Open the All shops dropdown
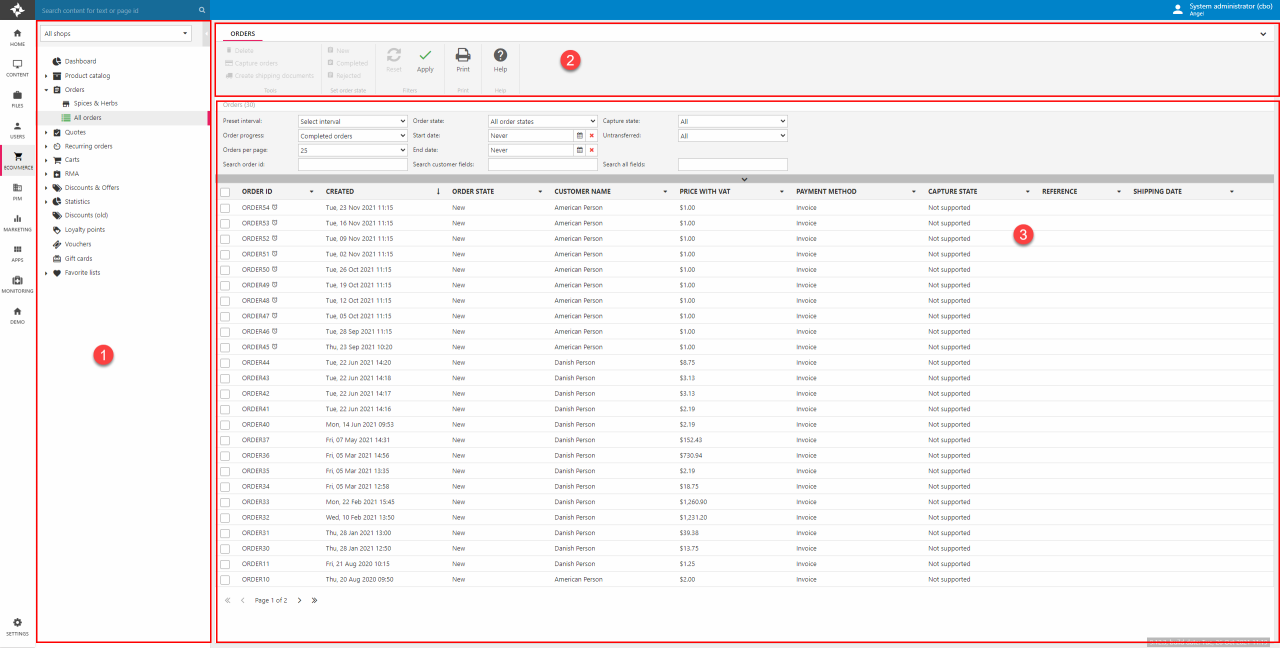 [116, 34]
